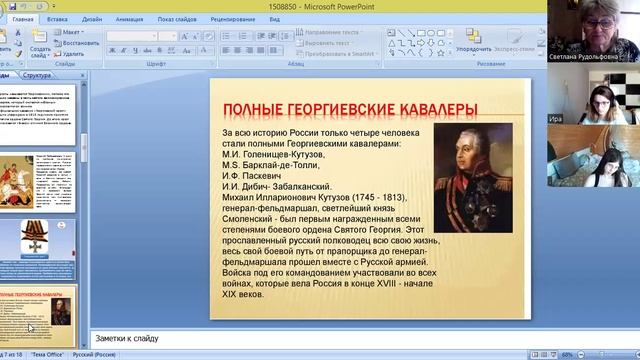The height and width of the screenshot is (360, 640).
Task: Select the arrow line shape
Action: point(411,33)
